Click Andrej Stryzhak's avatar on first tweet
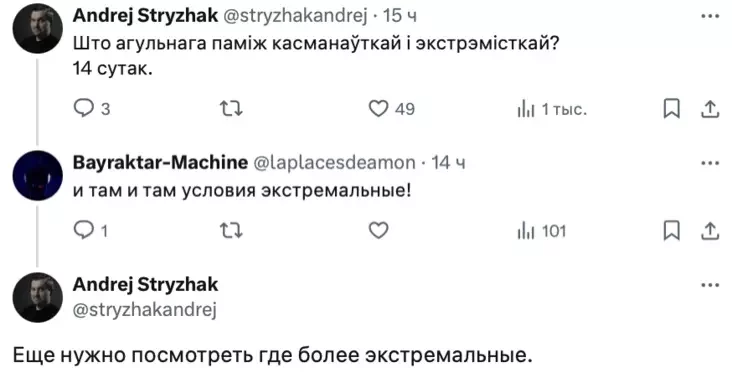Screen dimensions: 732x378 [x=38, y=28]
